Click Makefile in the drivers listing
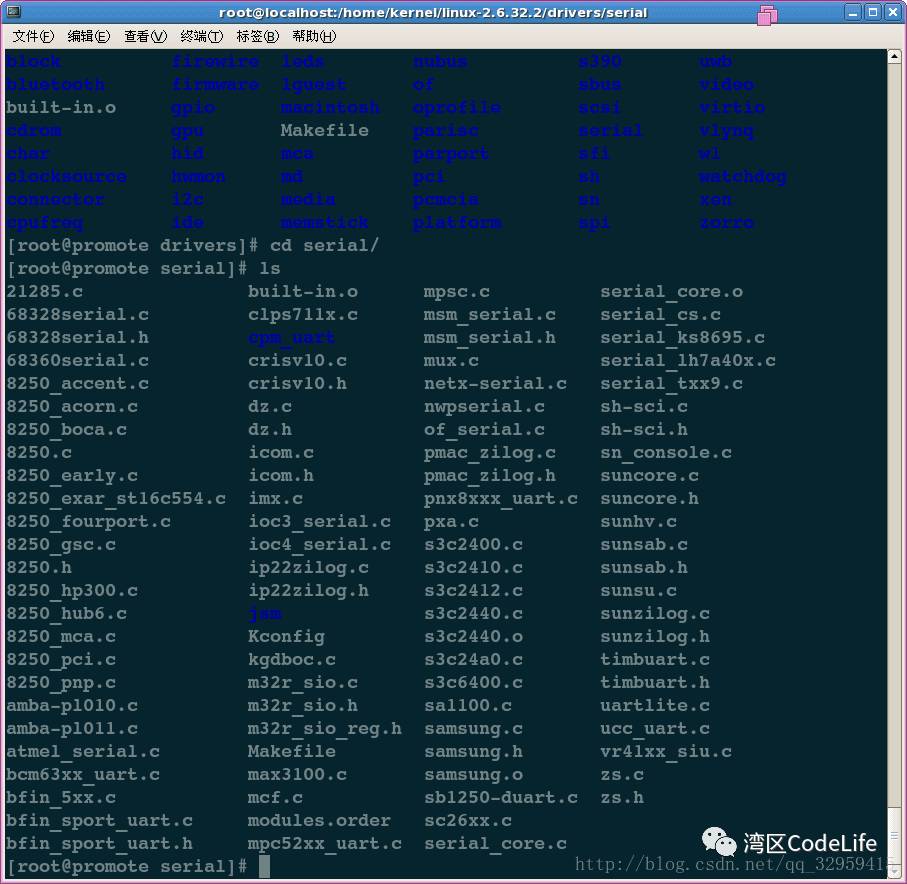907x884 pixels. pyautogui.click(x=325, y=130)
